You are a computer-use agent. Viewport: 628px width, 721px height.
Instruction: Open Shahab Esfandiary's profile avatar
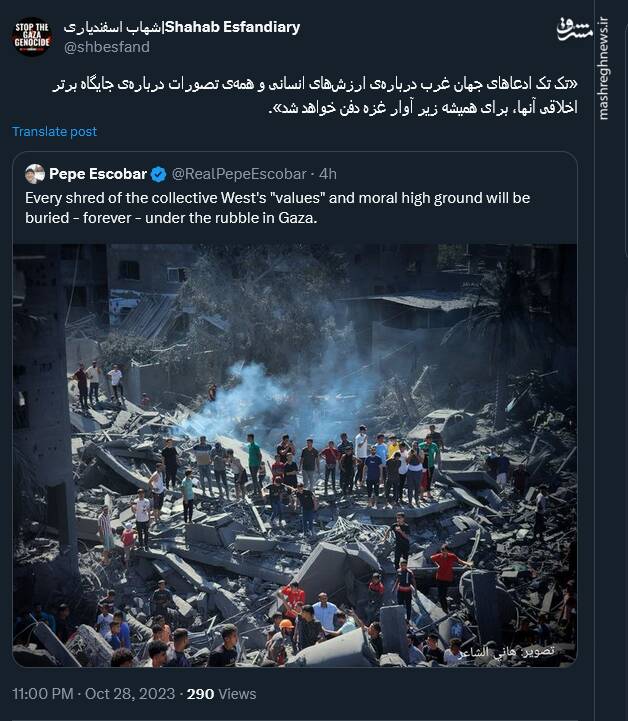32,36
